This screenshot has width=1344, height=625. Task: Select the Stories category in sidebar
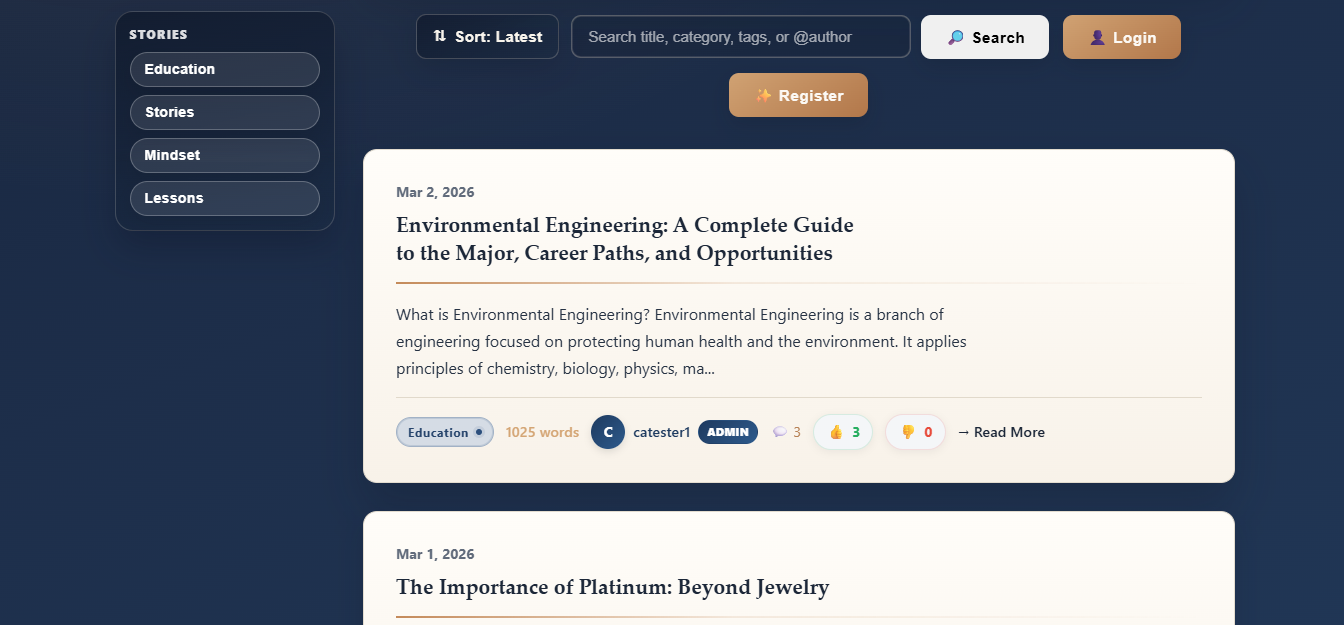225,112
